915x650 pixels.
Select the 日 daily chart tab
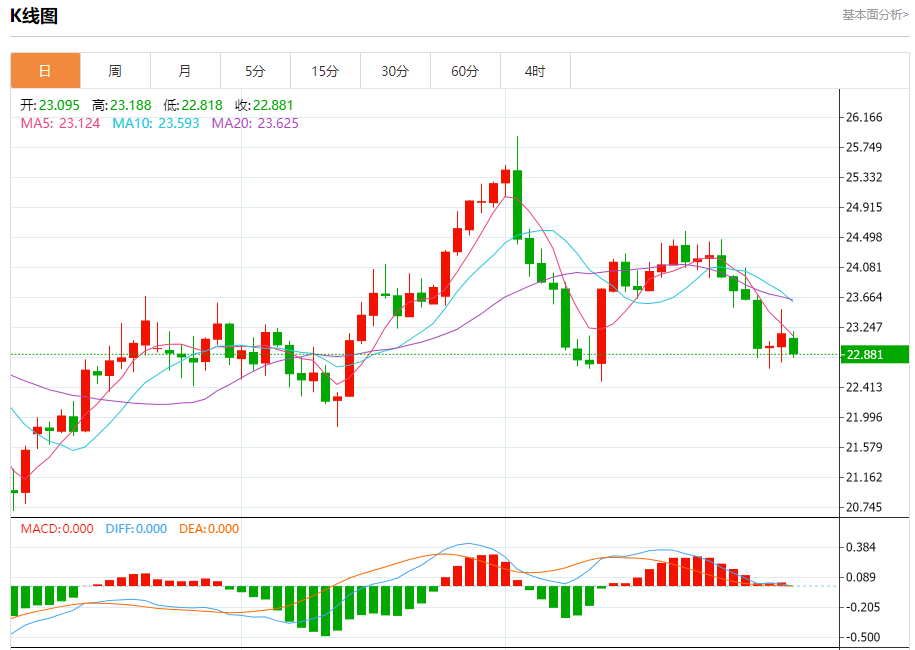point(45,71)
